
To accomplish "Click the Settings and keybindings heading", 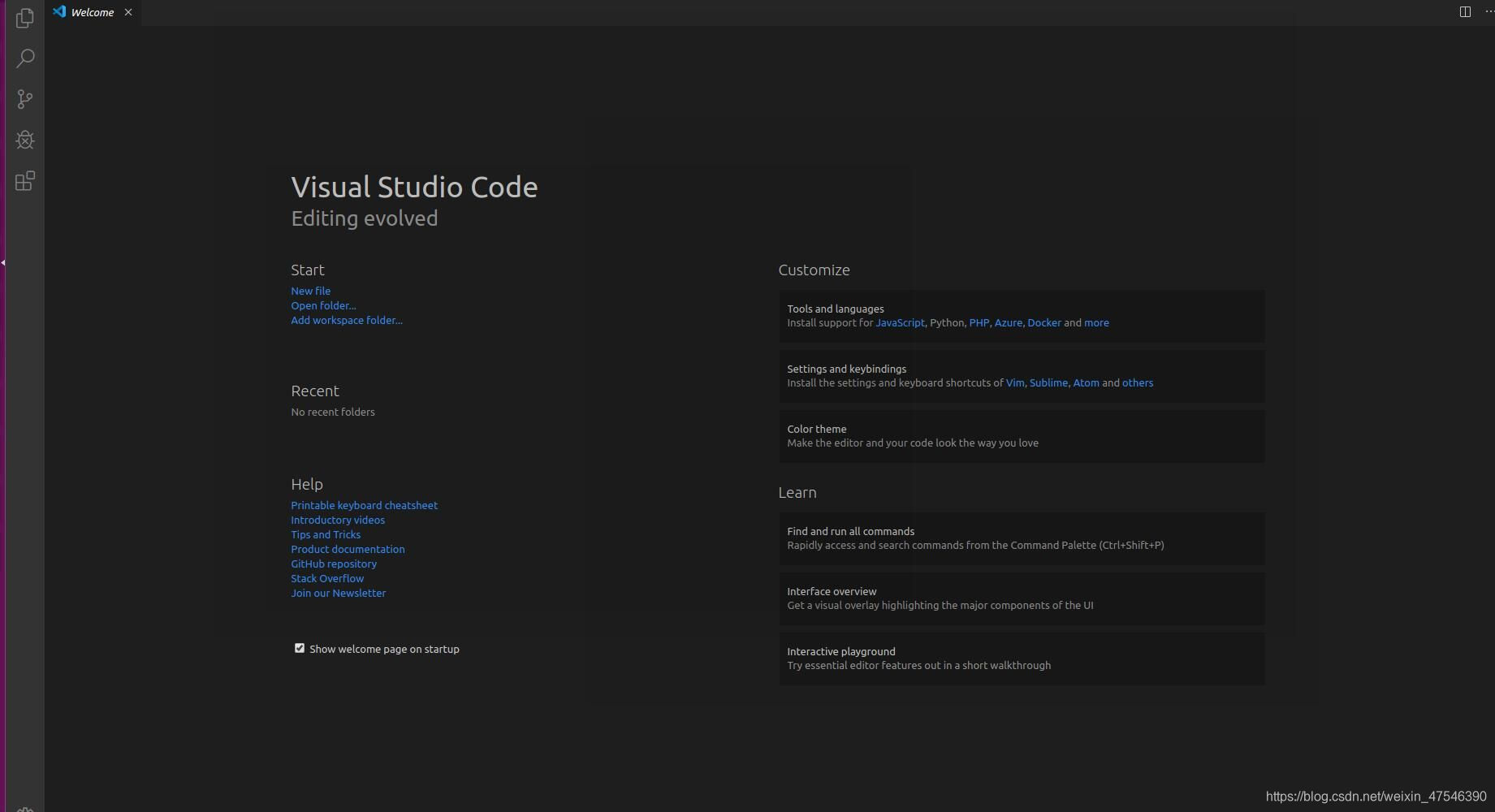I will [x=847, y=369].
